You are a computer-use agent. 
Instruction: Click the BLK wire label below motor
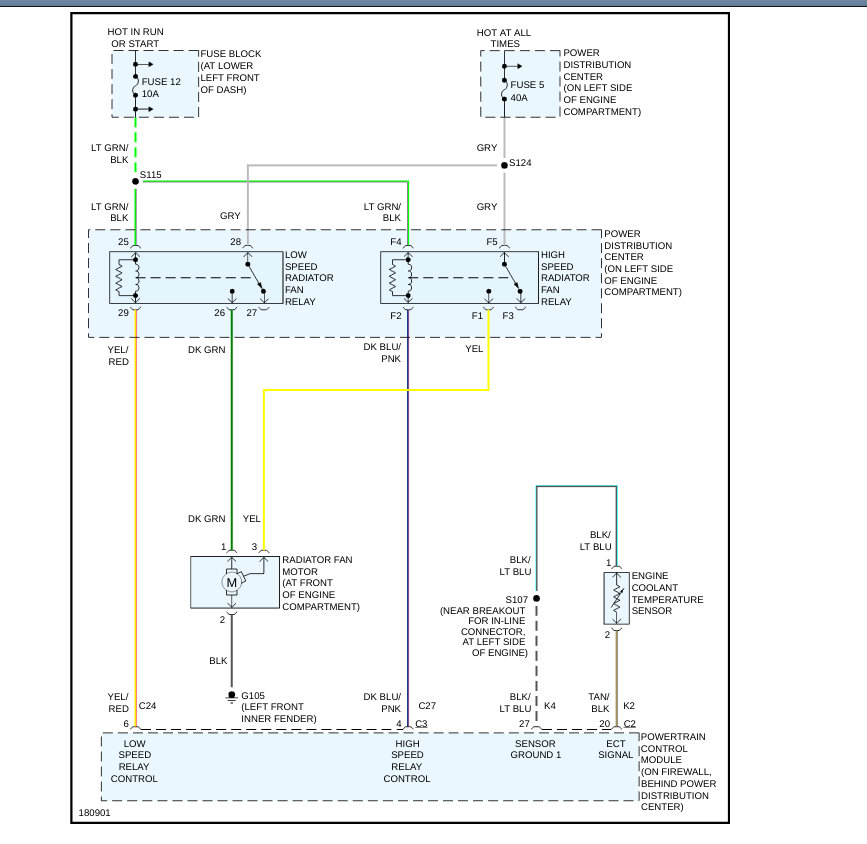(x=218, y=660)
